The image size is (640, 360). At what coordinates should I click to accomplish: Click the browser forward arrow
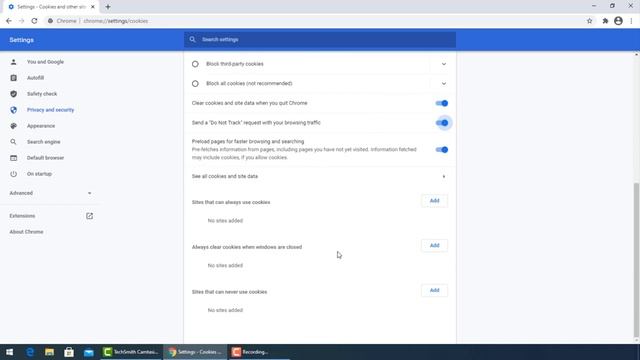click(21, 21)
